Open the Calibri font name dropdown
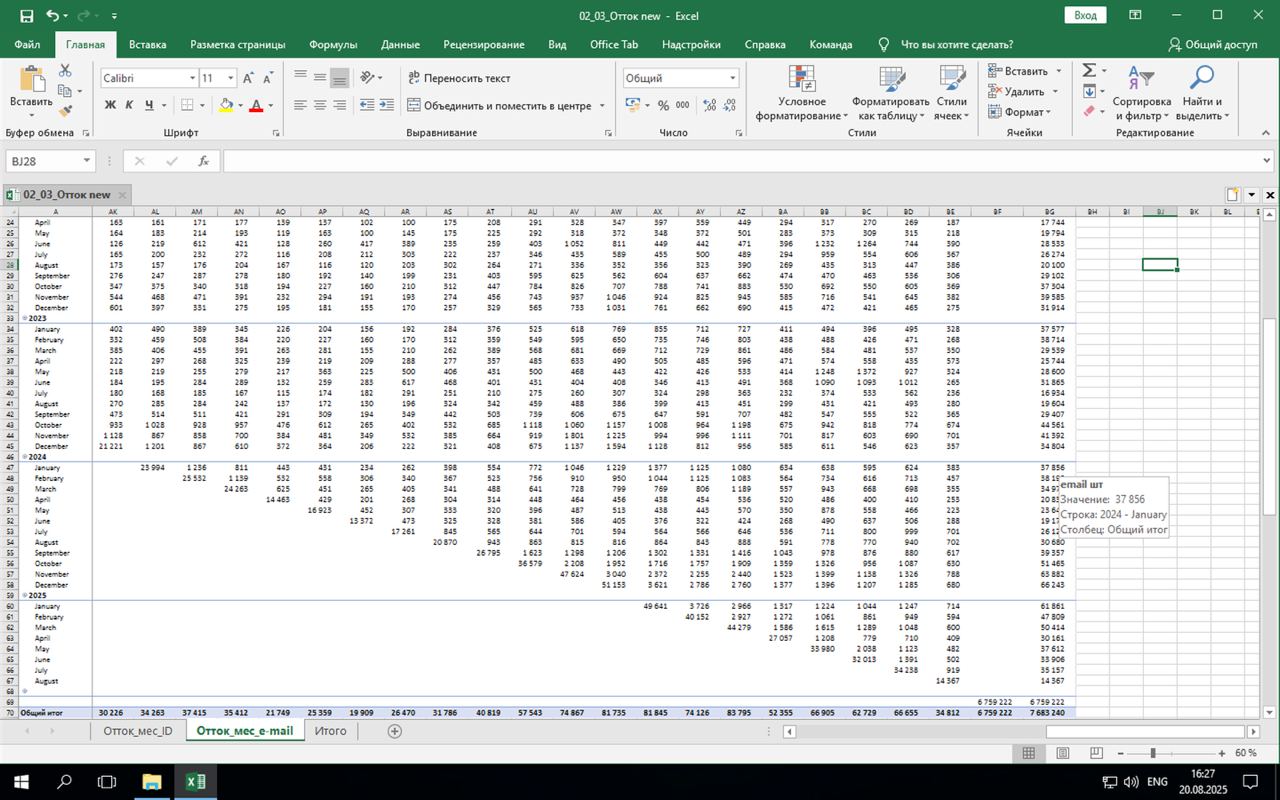 point(192,78)
